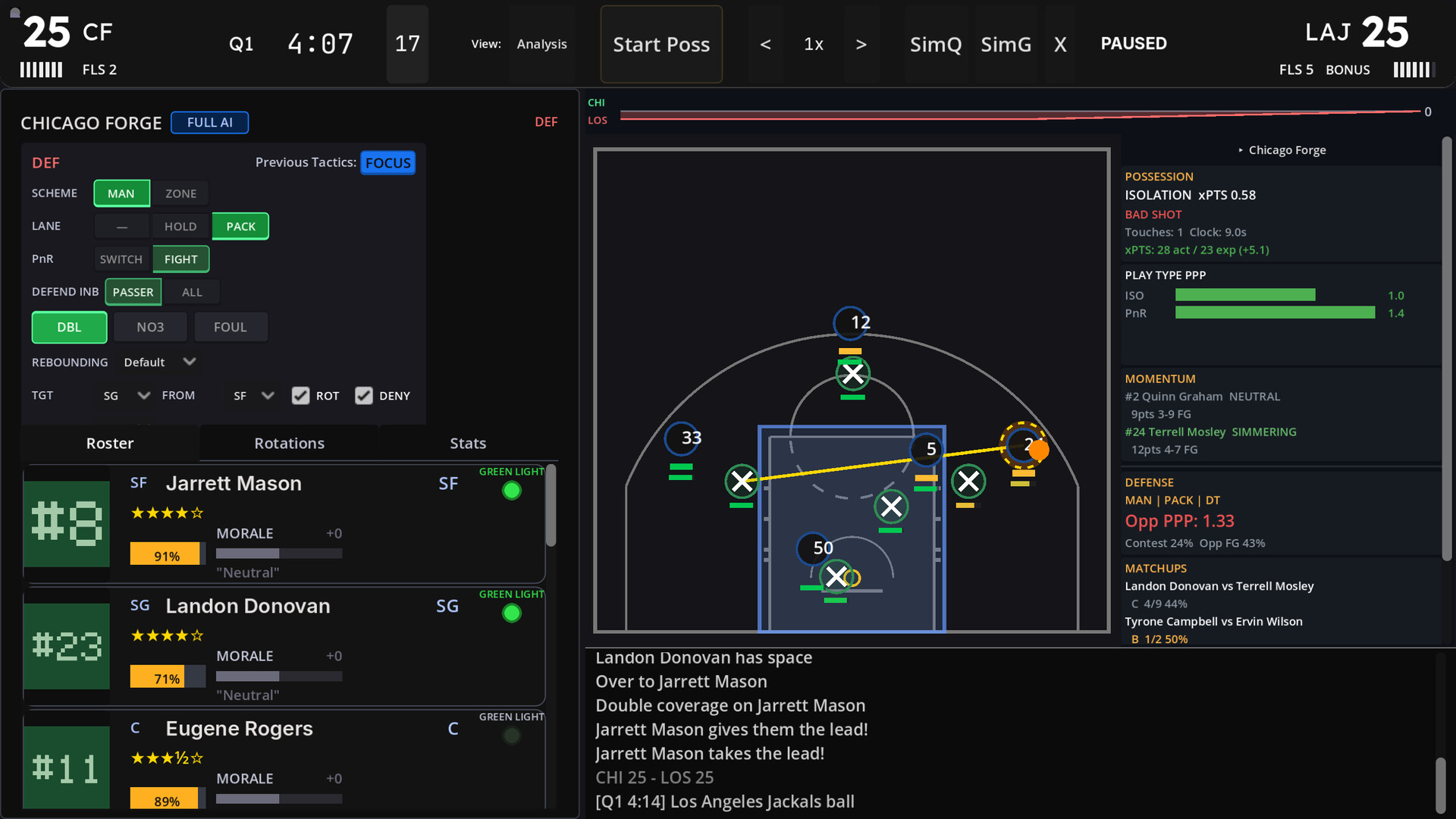Click Eugene Rogers' green light indicator
This screenshot has height=819, width=1456.
[512, 736]
